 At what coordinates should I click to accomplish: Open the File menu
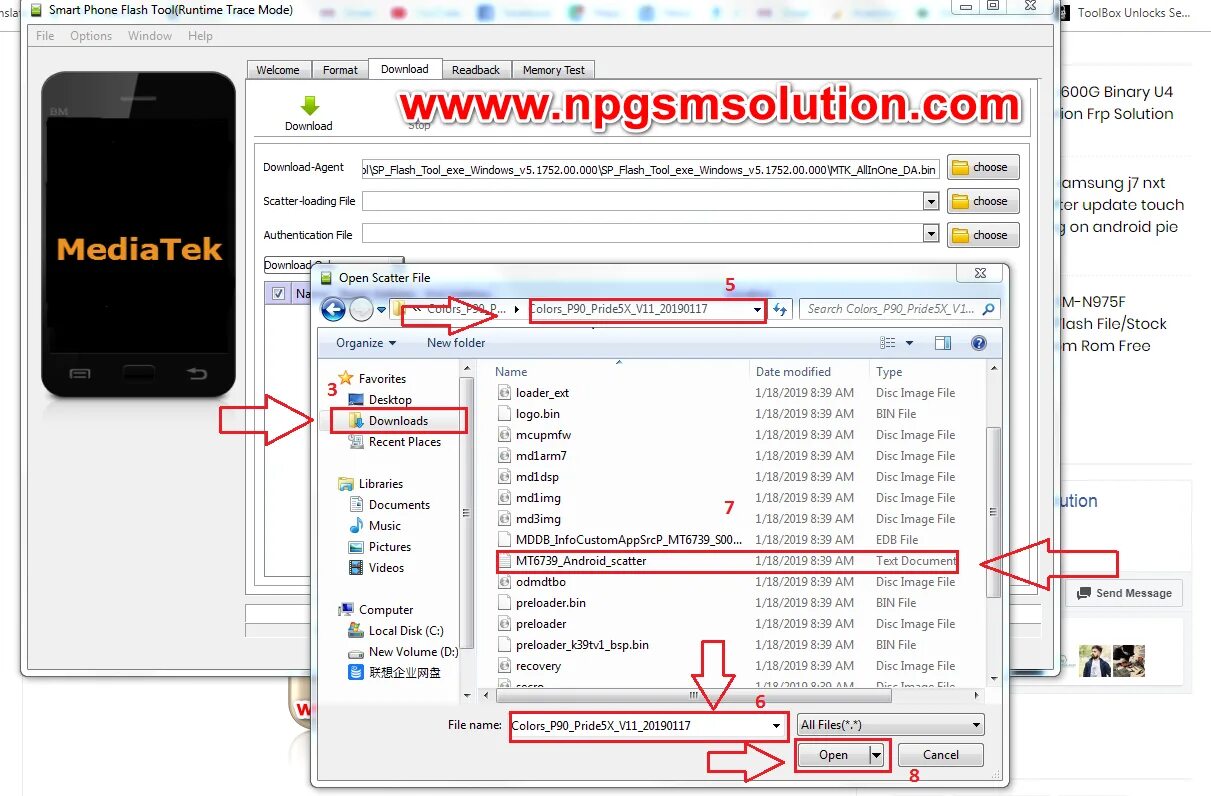pyautogui.click(x=45, y=36)
